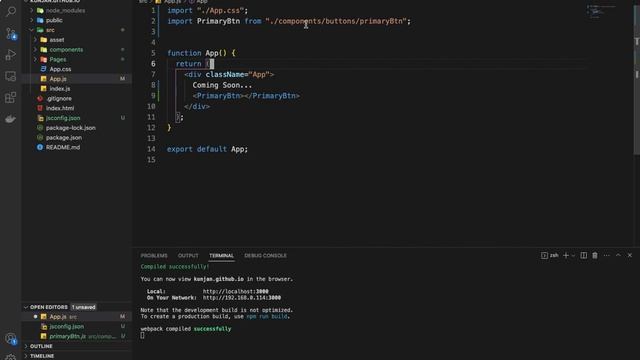Expand the components folder
This screenshot has height=360, width=640.
click(77, 49)
